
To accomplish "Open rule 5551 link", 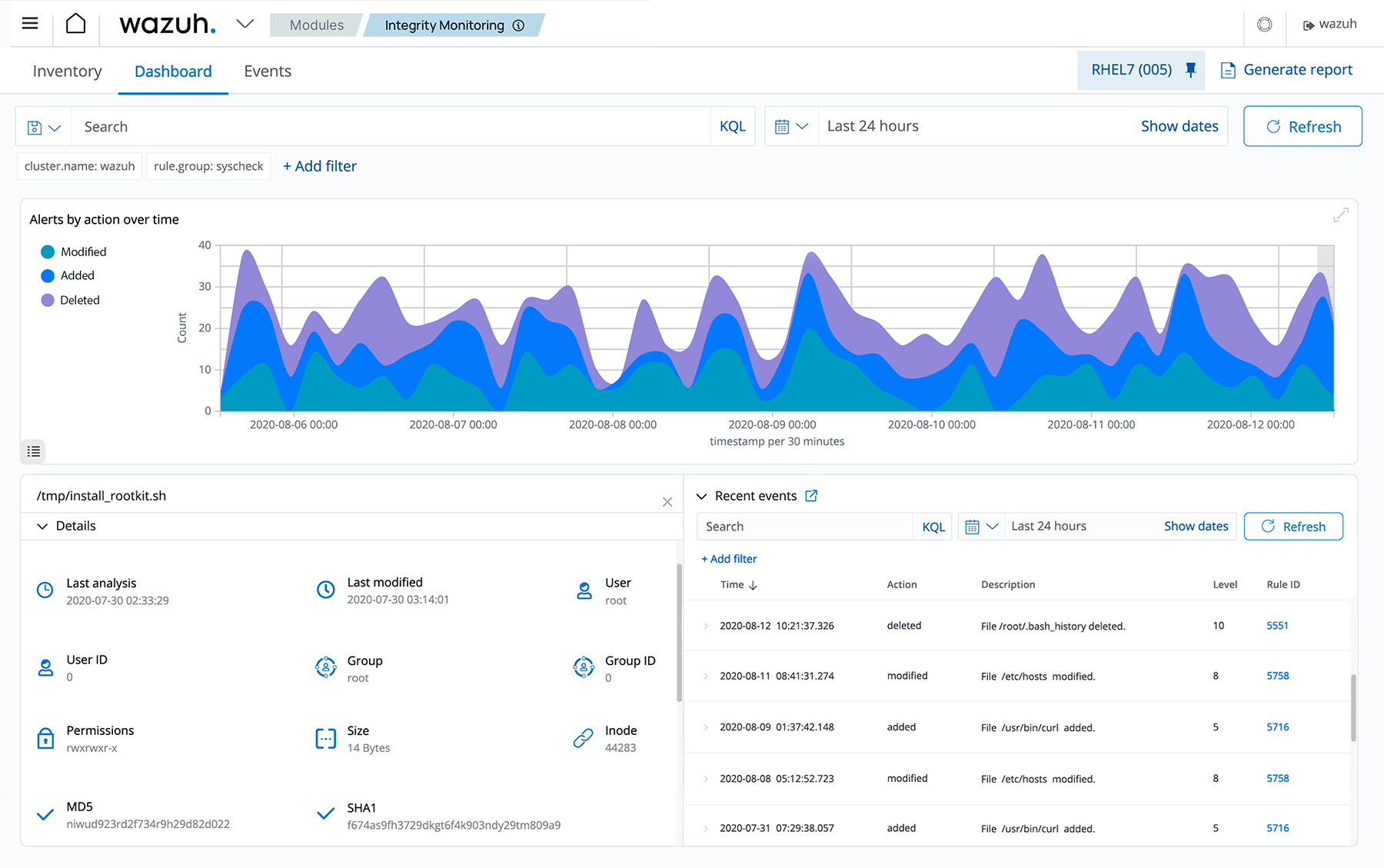I will [x=1277, y=626].
